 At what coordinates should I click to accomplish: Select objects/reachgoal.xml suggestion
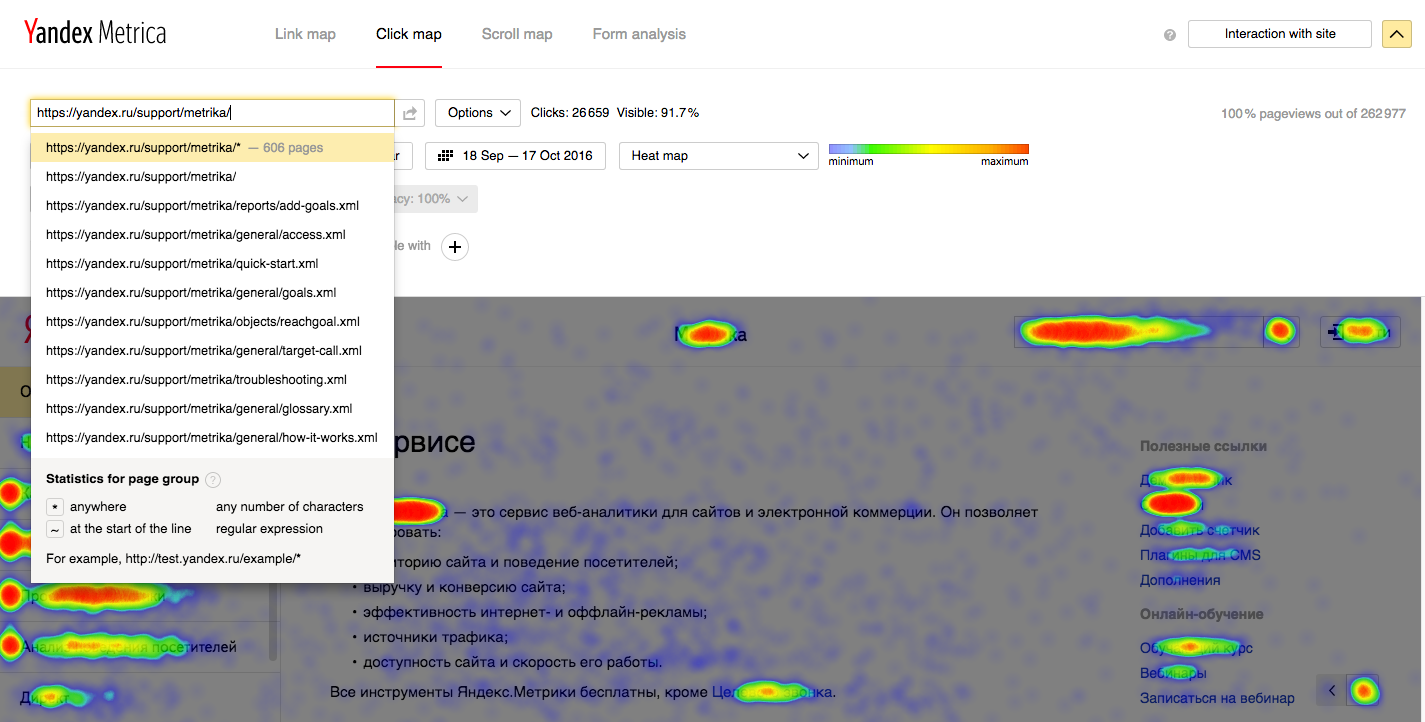[212, 322]
